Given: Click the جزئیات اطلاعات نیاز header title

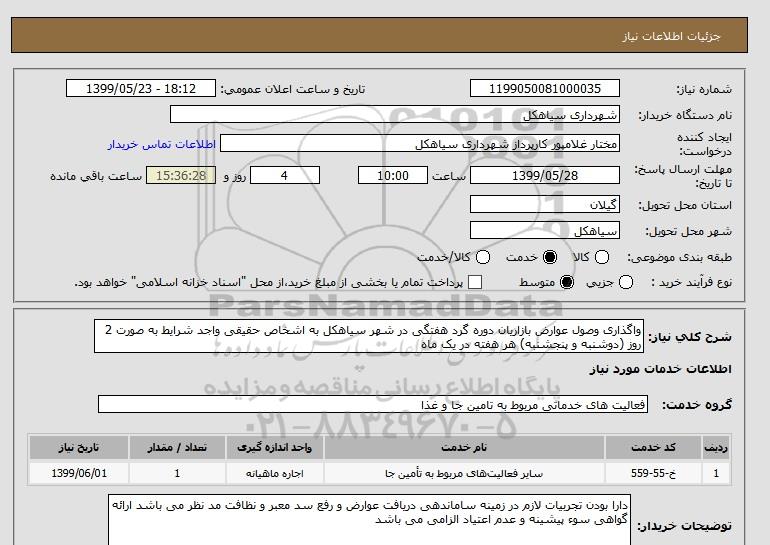Looking at the screenshot, I should click(x=671, y=36).
